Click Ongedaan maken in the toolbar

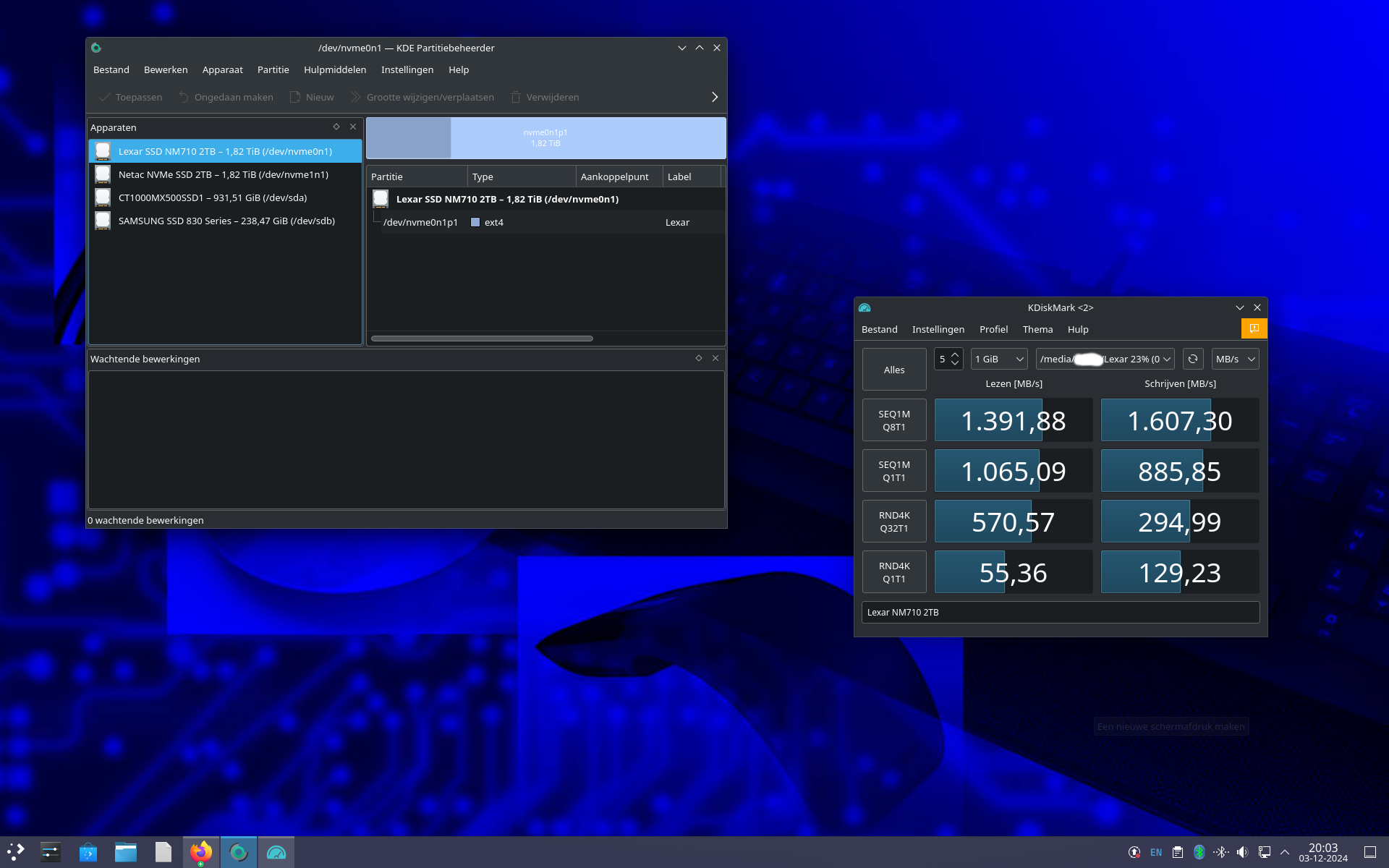[x=226, y=97]
